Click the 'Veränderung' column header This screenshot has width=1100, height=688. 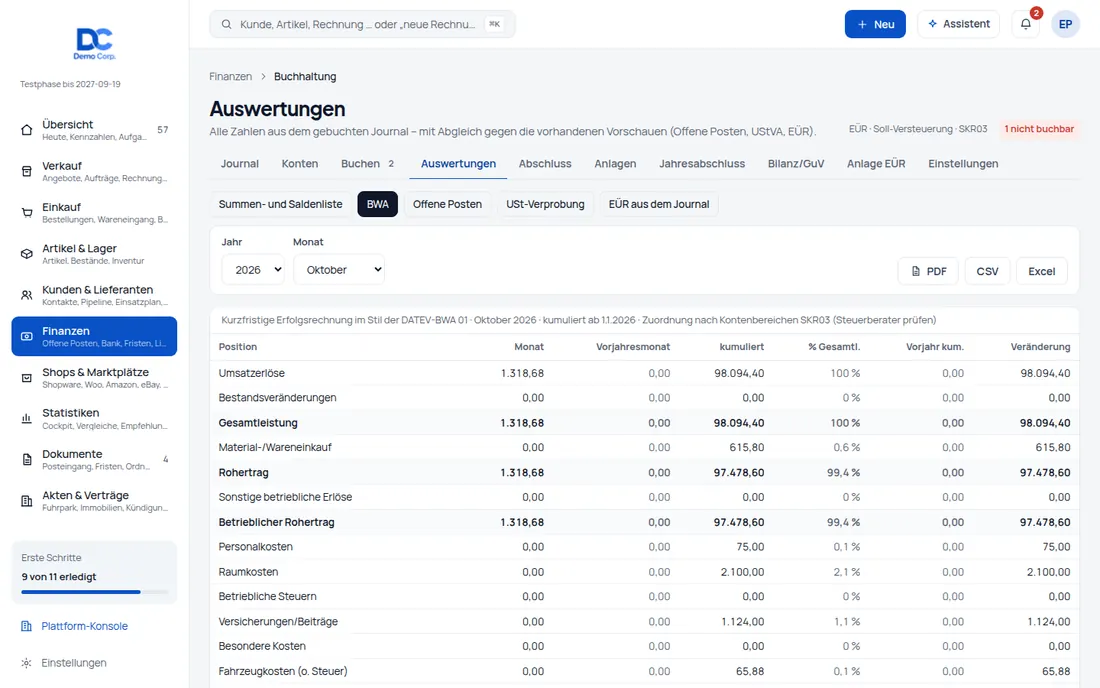[1040, 347]
